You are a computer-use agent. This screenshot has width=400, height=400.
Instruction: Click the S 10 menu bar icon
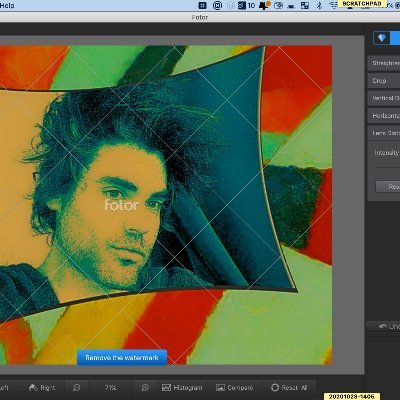(246, 5)
